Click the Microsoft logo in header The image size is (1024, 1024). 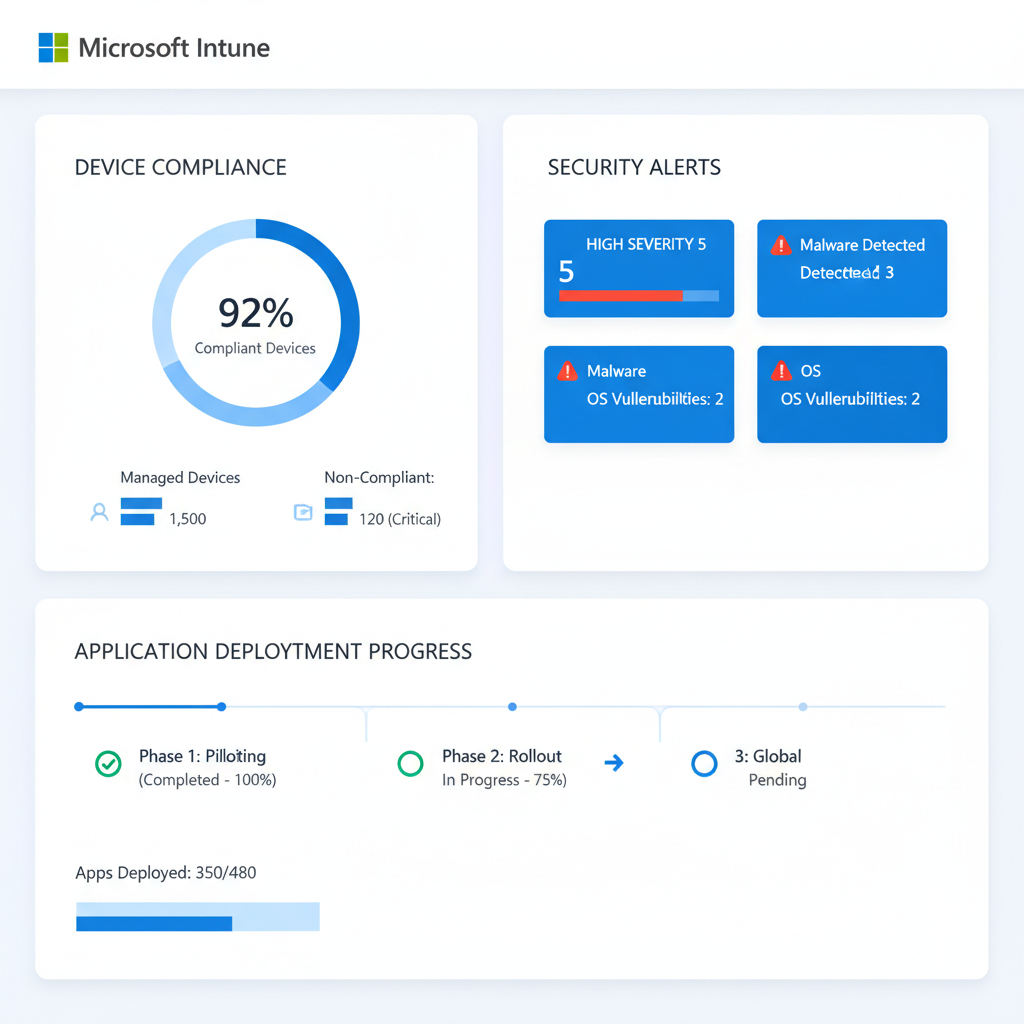point(53,48)
